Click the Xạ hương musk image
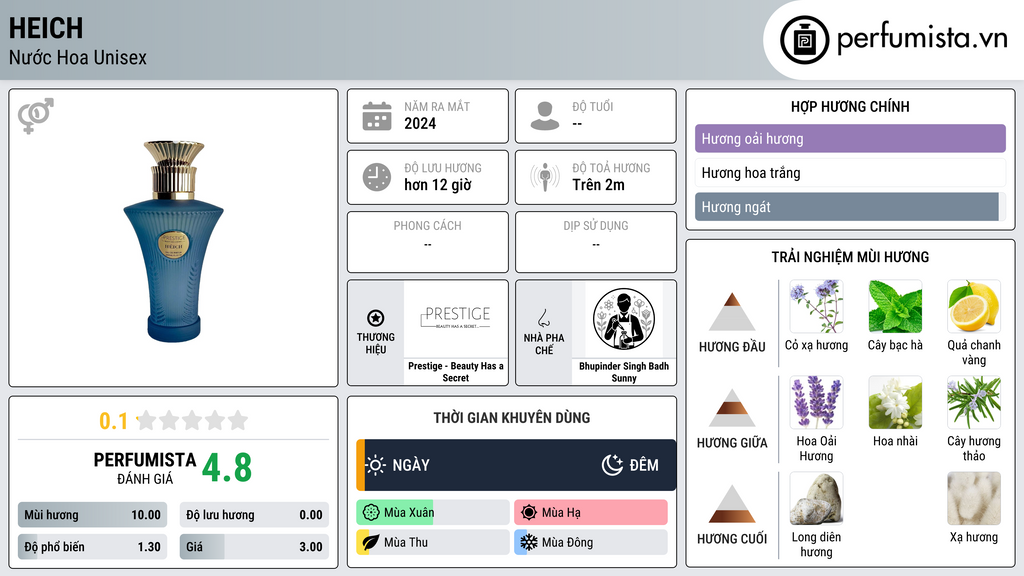Screen dimensions: 1024x576 pyautogui.click(x=974, y=498)
